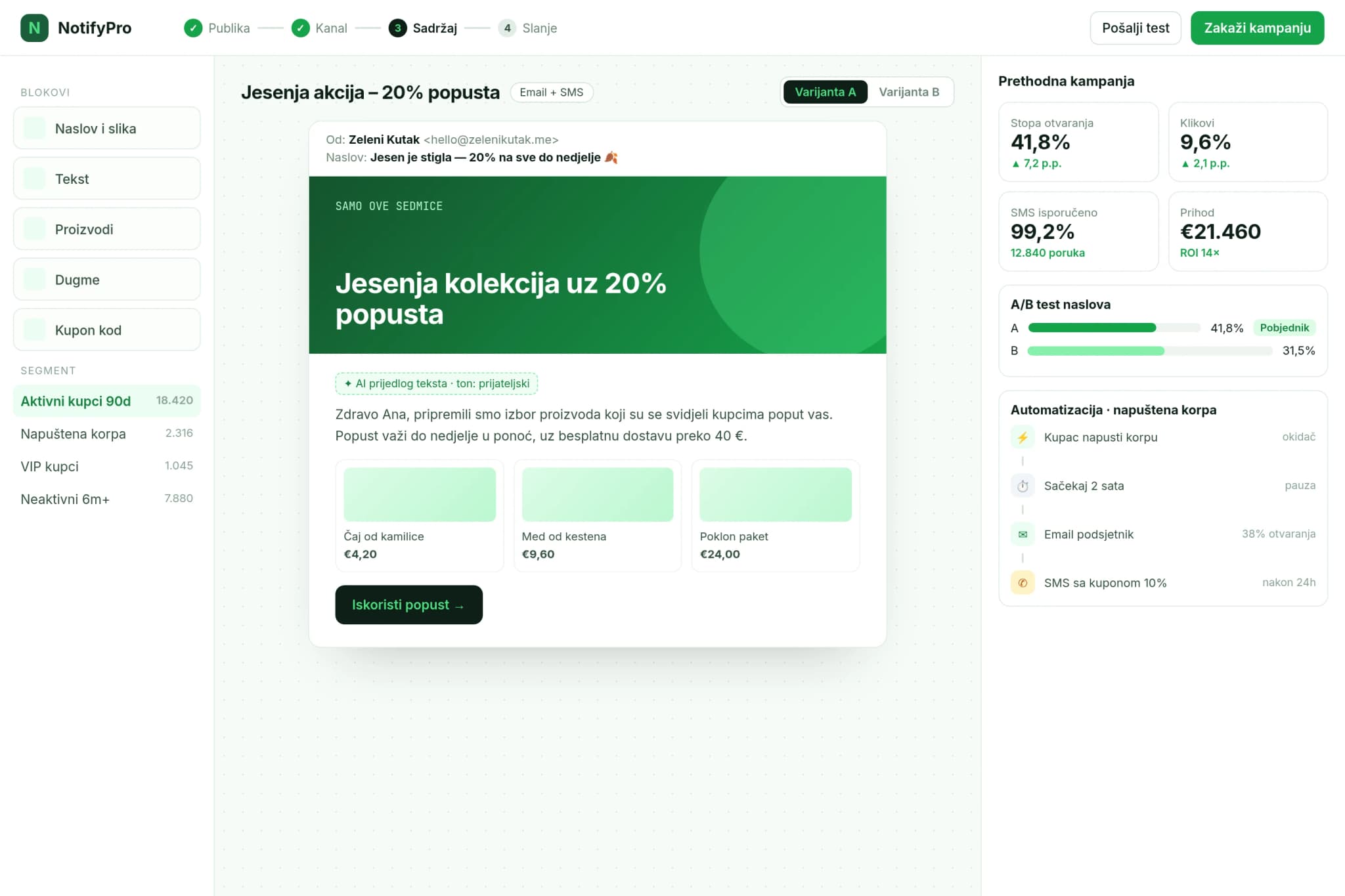Click the campaign title Jesenja akcija
Viewport: 1345px width, 896px height.
tap(370, 93)
